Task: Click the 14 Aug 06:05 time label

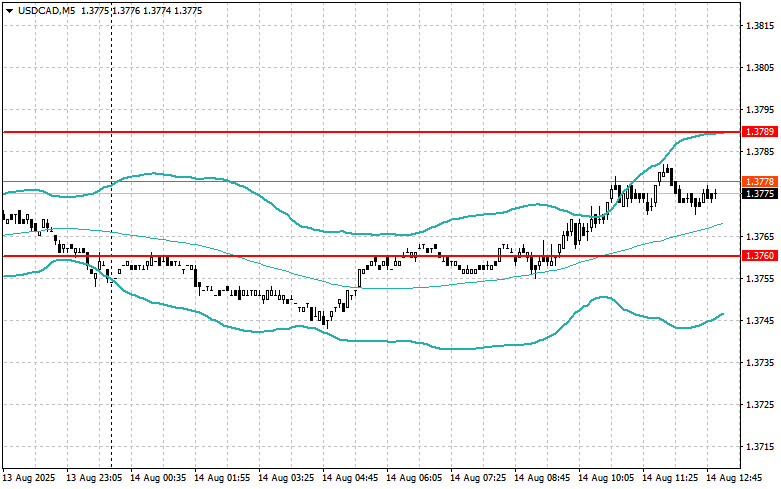Action: coord(414,478)
